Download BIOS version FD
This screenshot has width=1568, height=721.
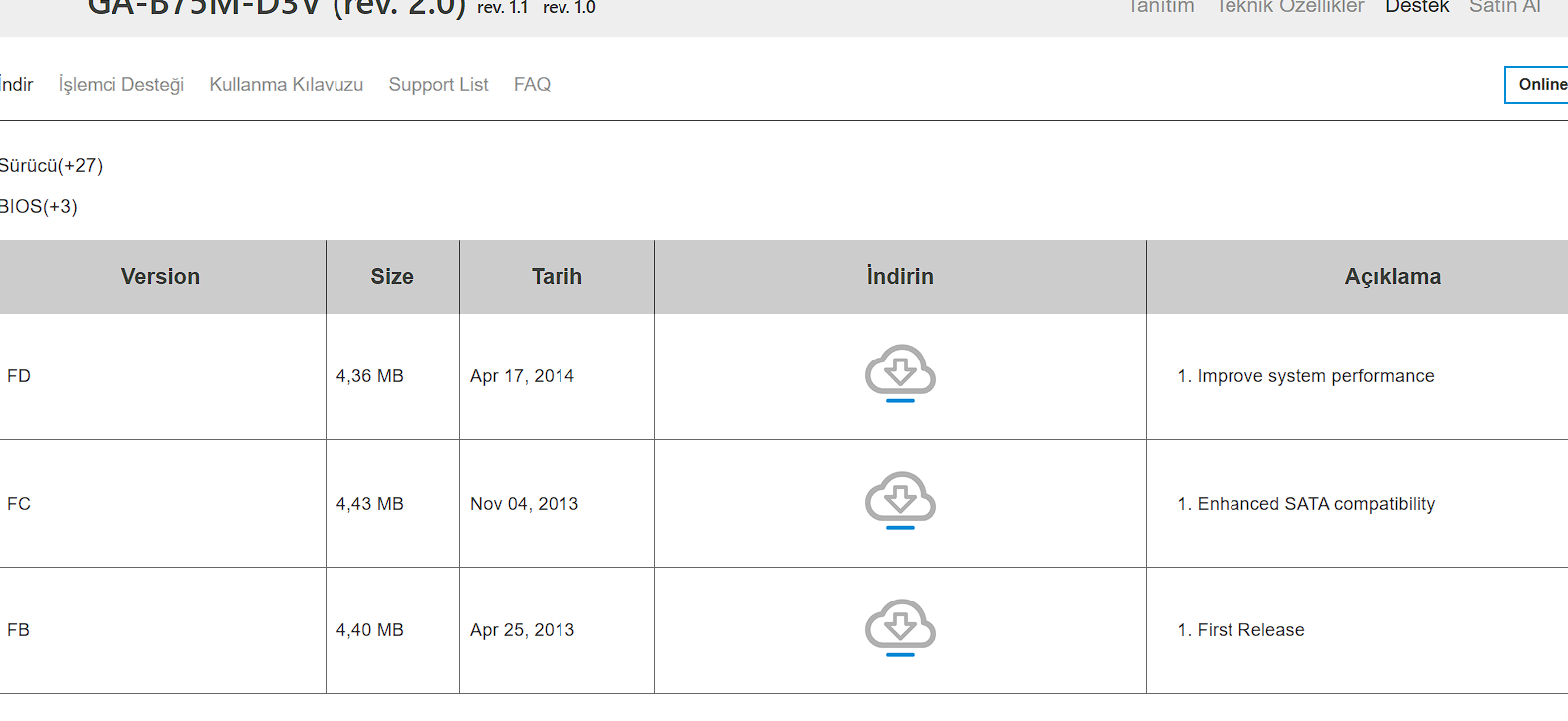pos(900,373)
